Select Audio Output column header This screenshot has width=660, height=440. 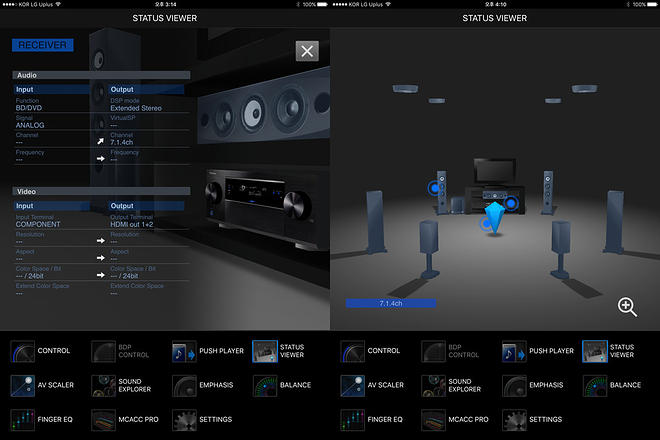[x=146, y=89]
